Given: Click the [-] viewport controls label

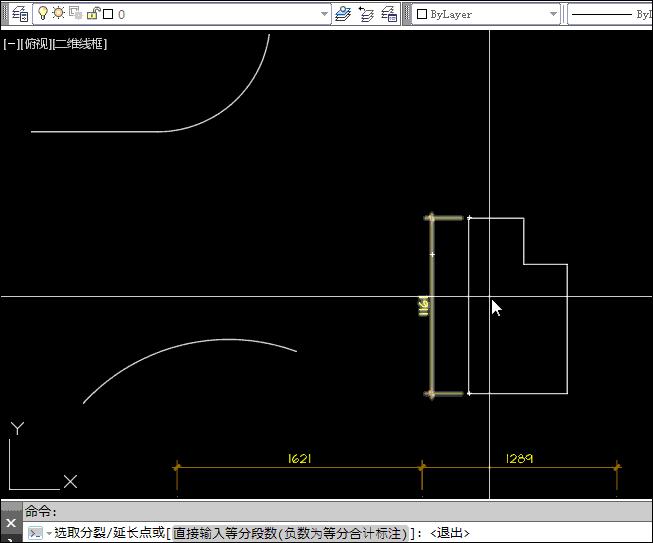Looking at the screenshot, I should (x=10, y=44).
